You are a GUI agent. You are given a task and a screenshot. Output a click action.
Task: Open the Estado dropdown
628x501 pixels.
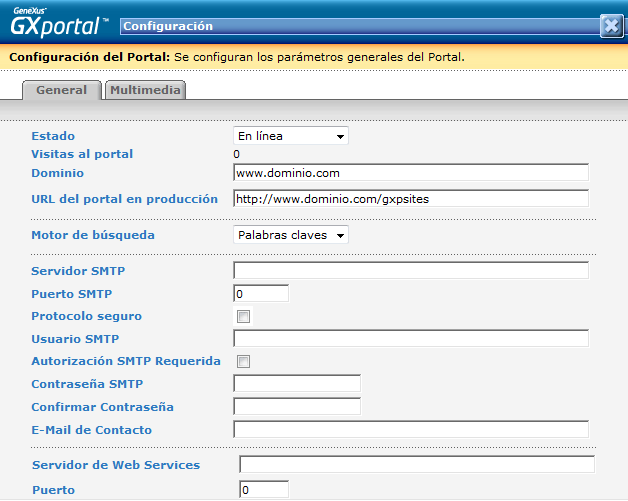tap(290, 136)
